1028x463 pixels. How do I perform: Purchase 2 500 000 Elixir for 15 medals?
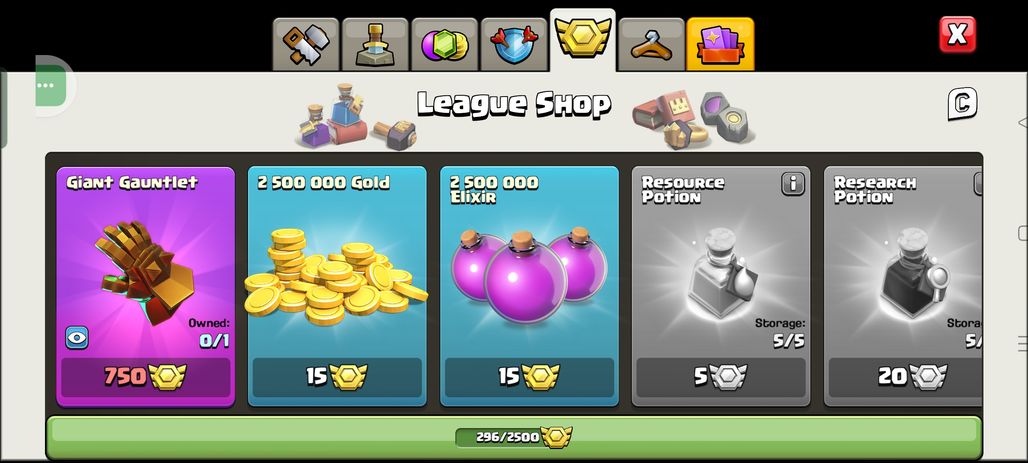coord(529,376)
